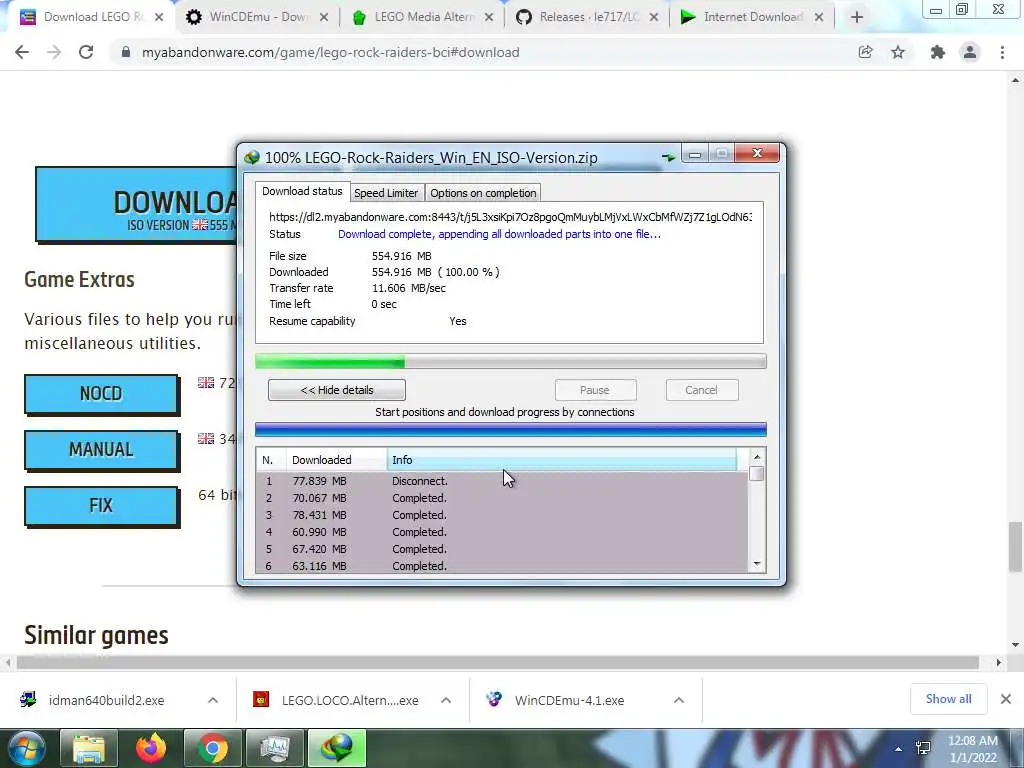Screen dimensions: 1024x768
Task: Open the Windows Start menu
Action: click(x=25, y=748)
